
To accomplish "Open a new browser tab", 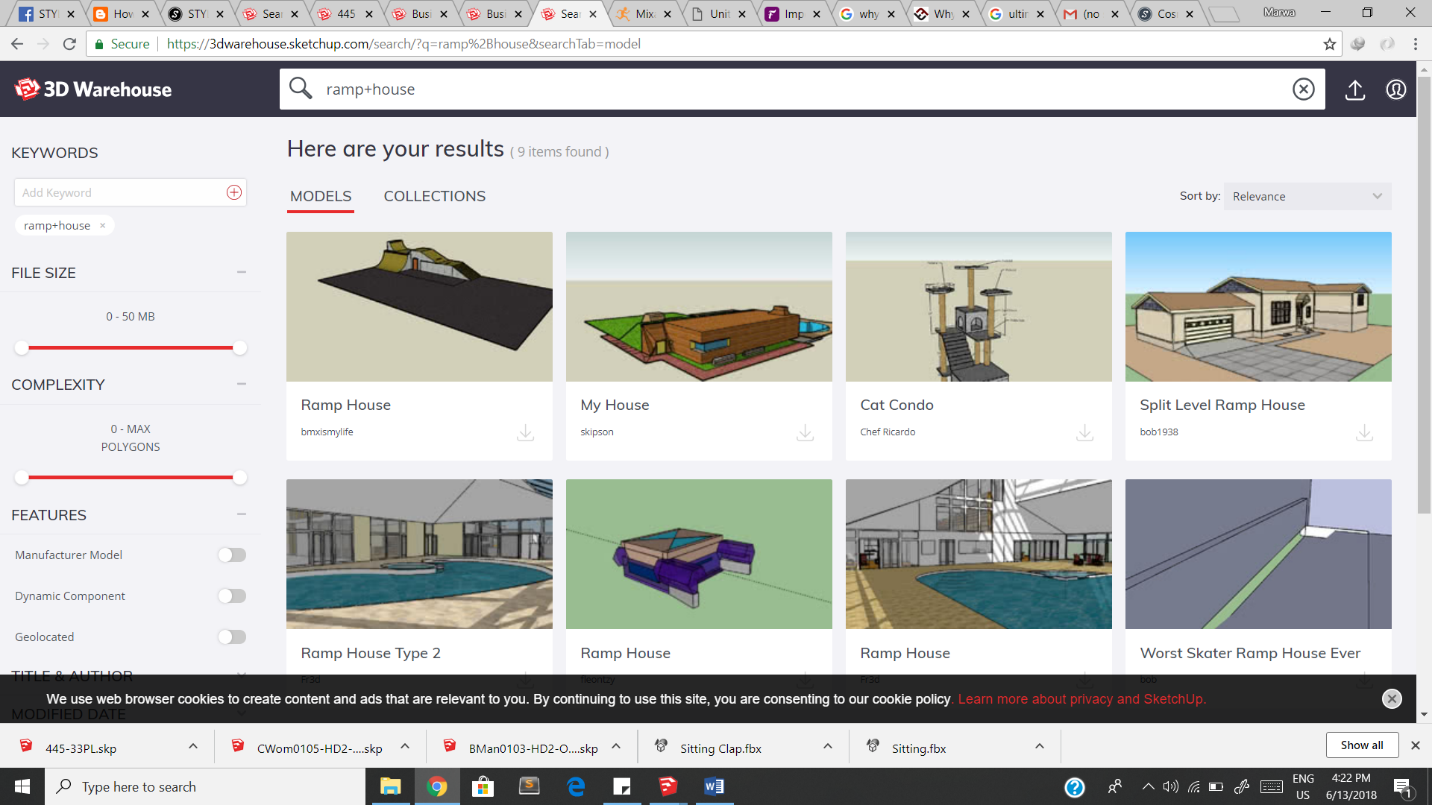I will 1226,14.
